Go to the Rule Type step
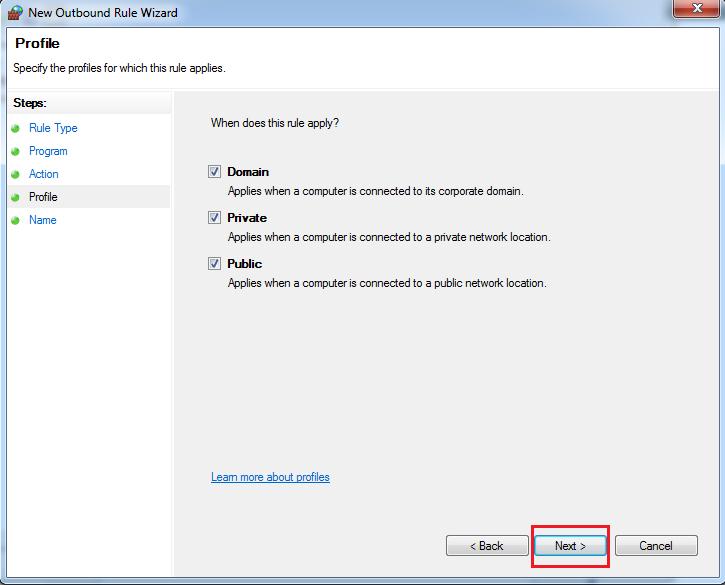The width and height of the screenshot is (725, 585). (53, 128)
